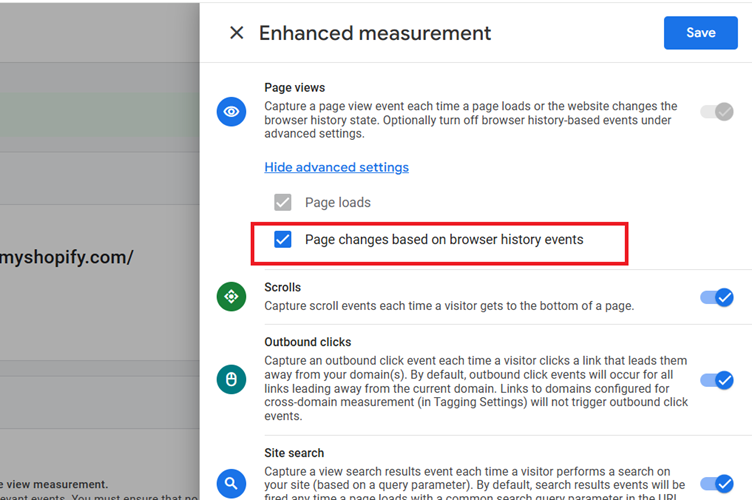Select the Page views heading
Image resolution: width=752 pixels, height=500 pixels.
coord(294,88)
